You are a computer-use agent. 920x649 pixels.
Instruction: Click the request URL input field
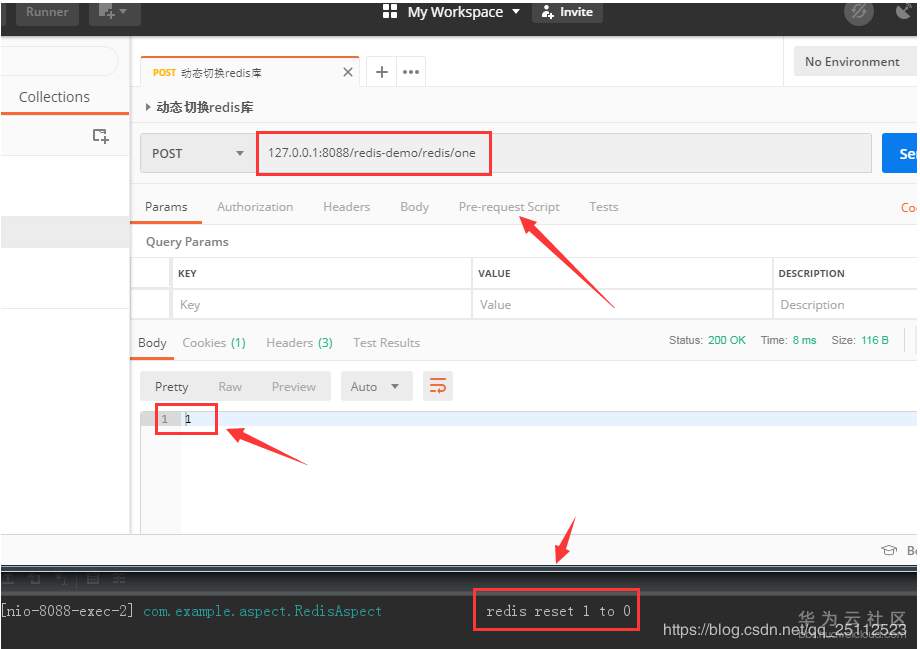point(564,153)
